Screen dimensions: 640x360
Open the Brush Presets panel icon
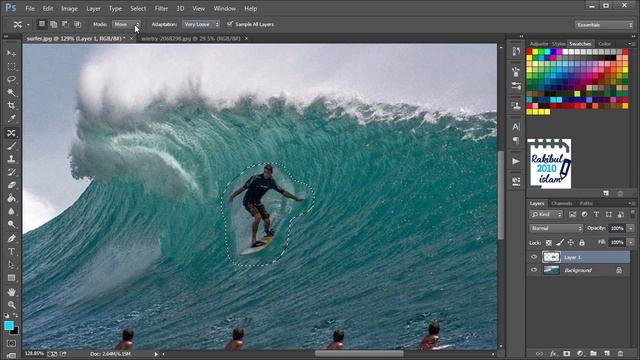coord(516,72)
